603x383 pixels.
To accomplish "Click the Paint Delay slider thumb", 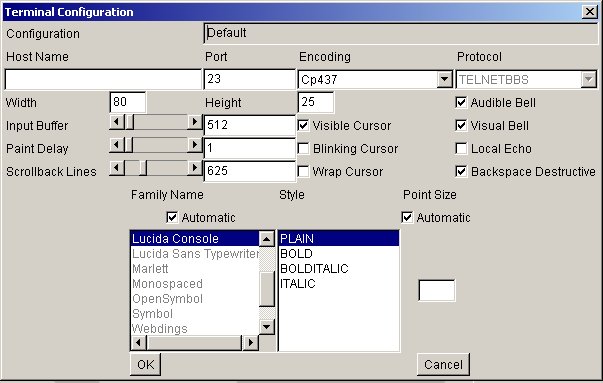I will (129, 145).
